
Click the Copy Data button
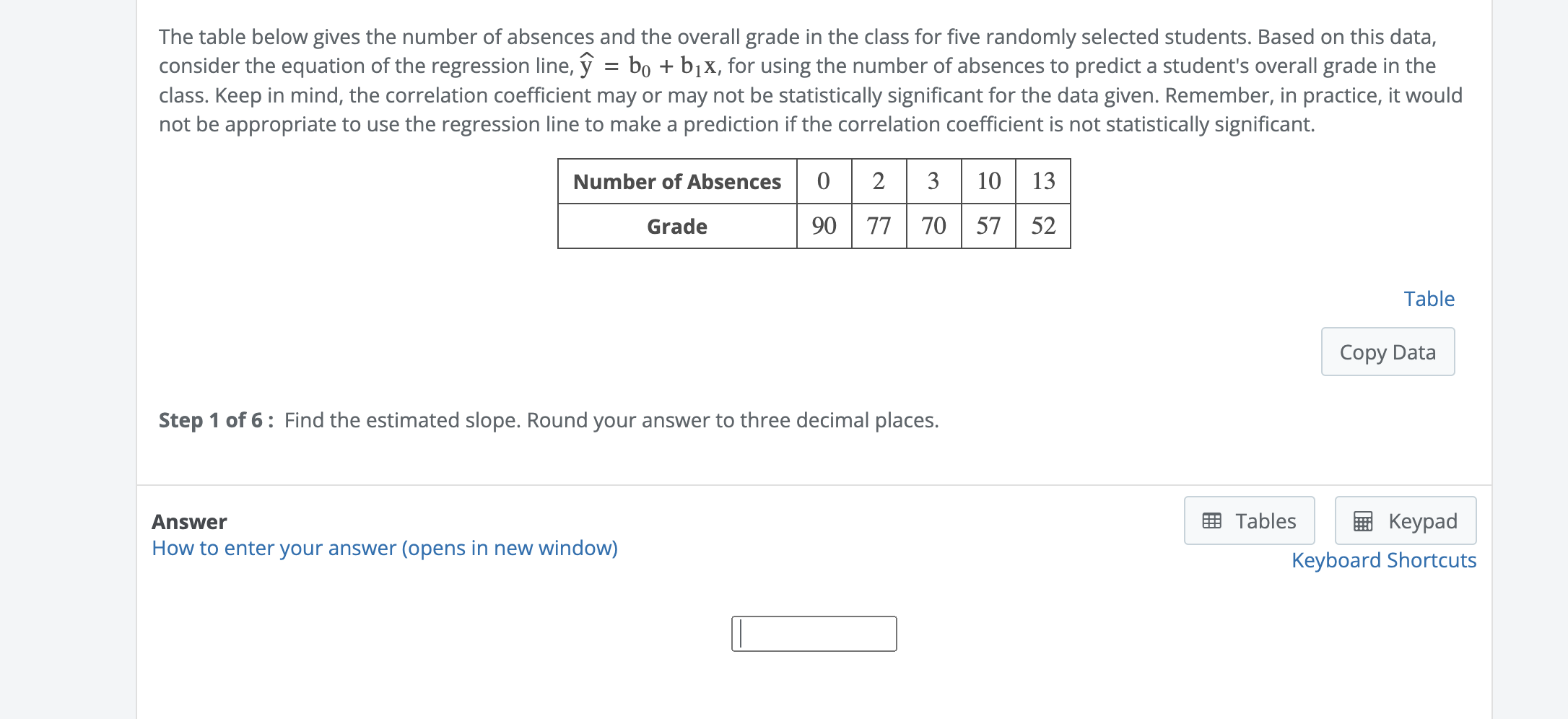click(1387, 352)
